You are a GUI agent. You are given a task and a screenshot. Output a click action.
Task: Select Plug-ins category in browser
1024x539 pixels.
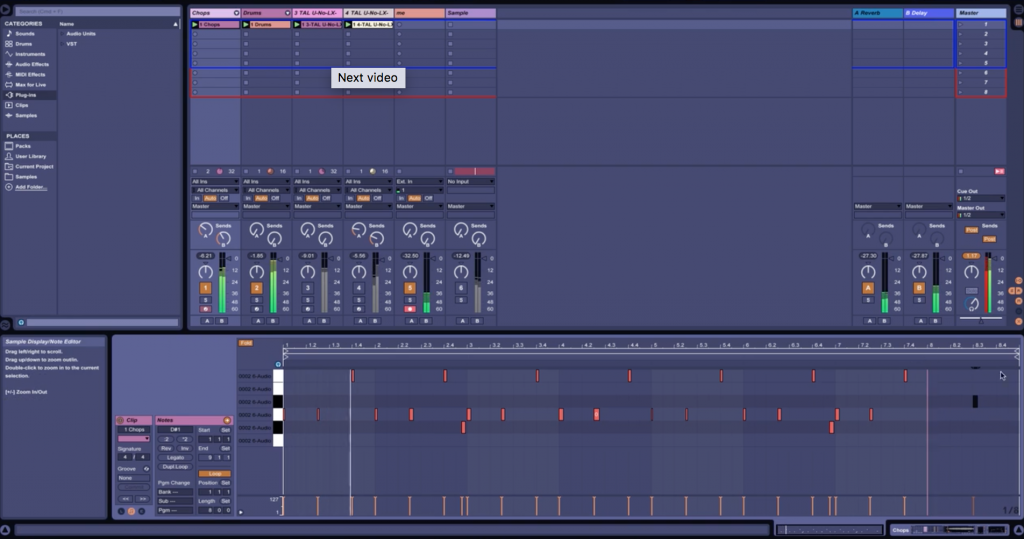pos(28,95)
